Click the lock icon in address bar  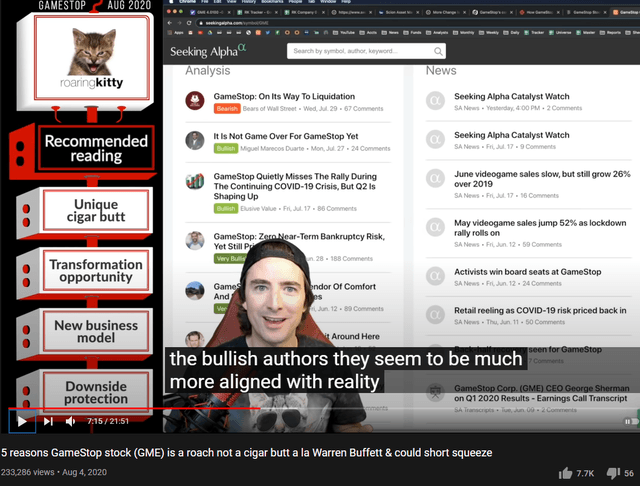(x=201, y=23)
